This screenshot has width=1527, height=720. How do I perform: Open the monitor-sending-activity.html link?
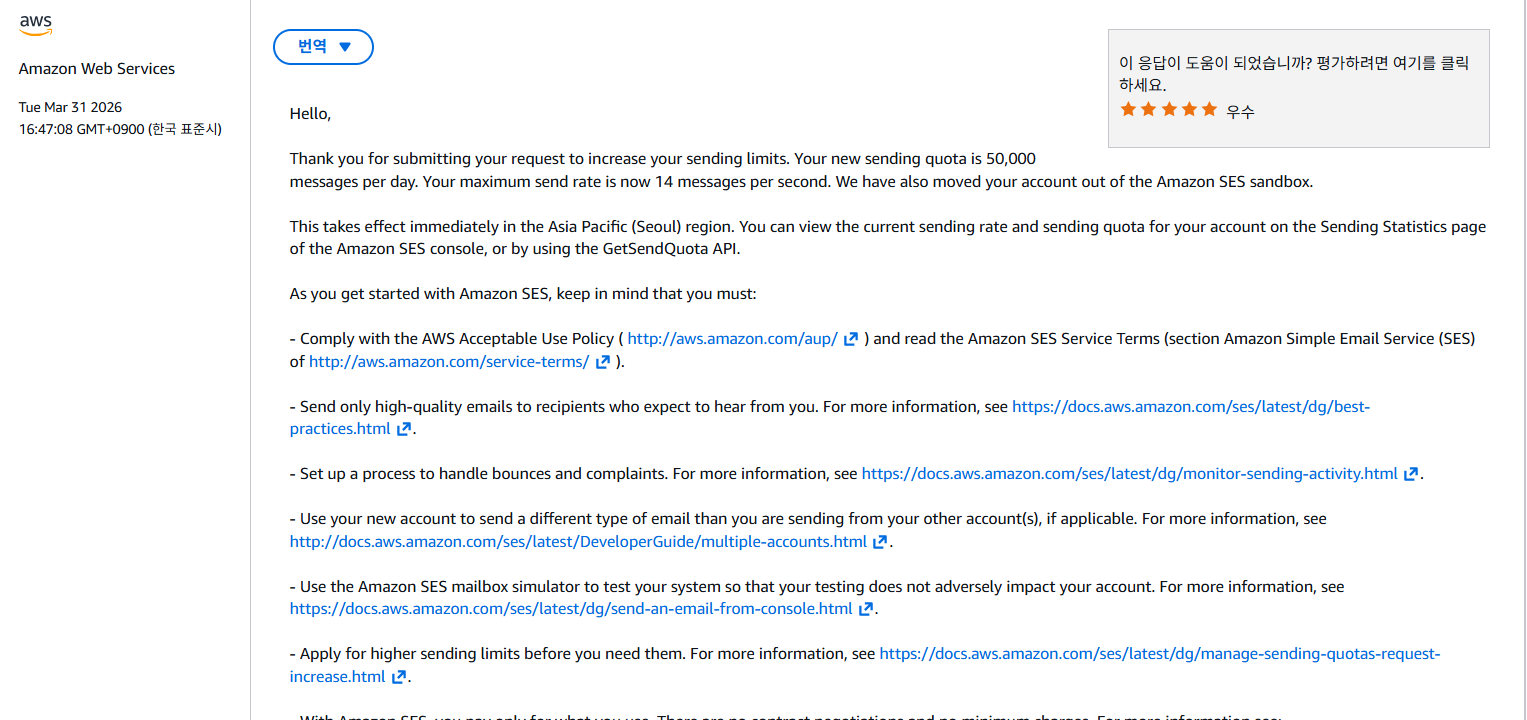[1130, 474]
